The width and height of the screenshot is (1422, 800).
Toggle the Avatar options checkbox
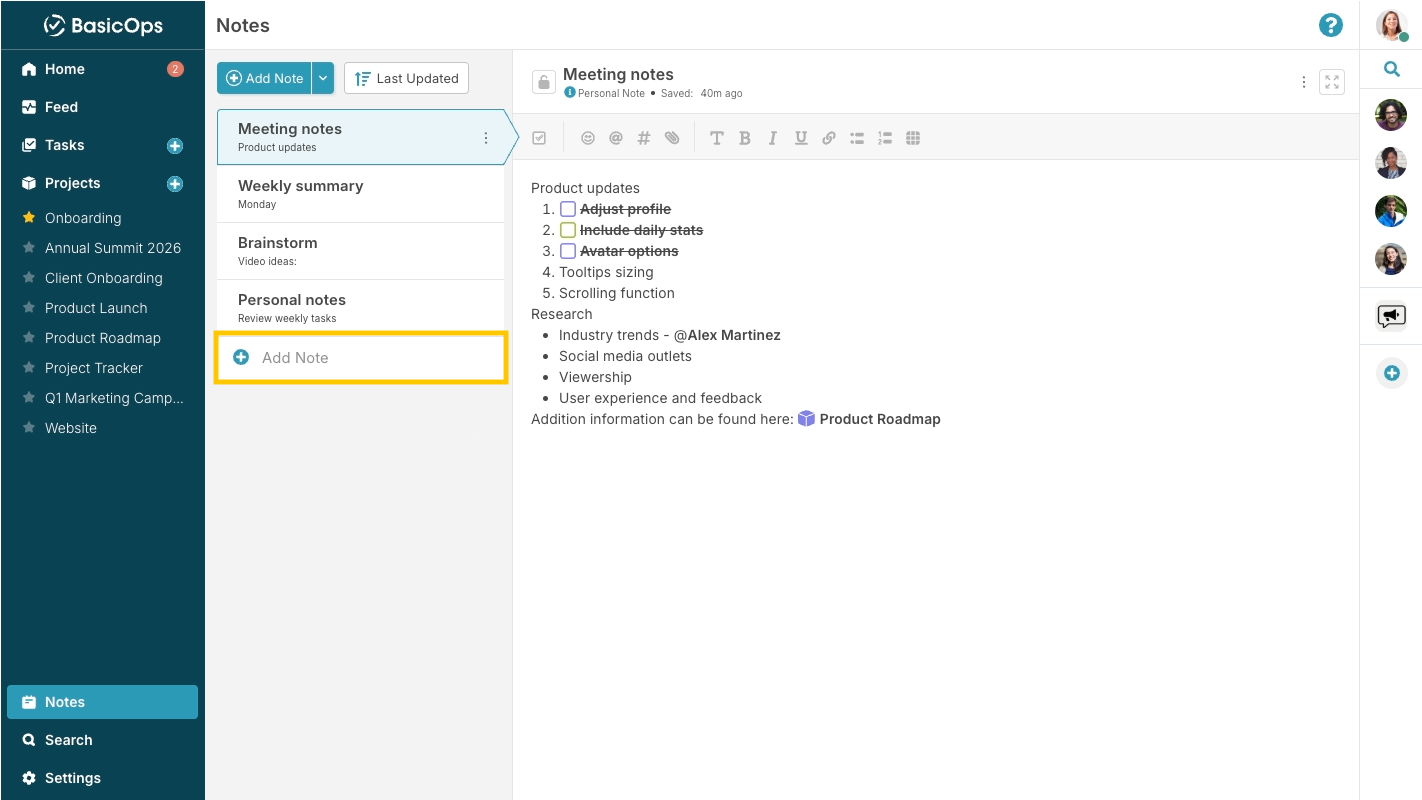coord(568,251)
